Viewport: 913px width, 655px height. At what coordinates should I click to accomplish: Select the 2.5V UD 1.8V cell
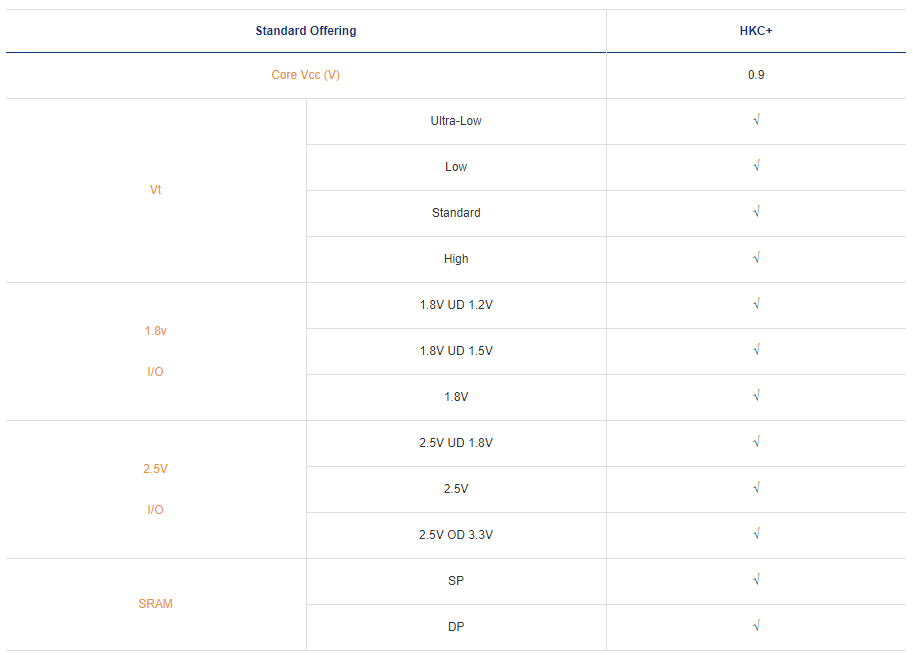click(456, 443)
